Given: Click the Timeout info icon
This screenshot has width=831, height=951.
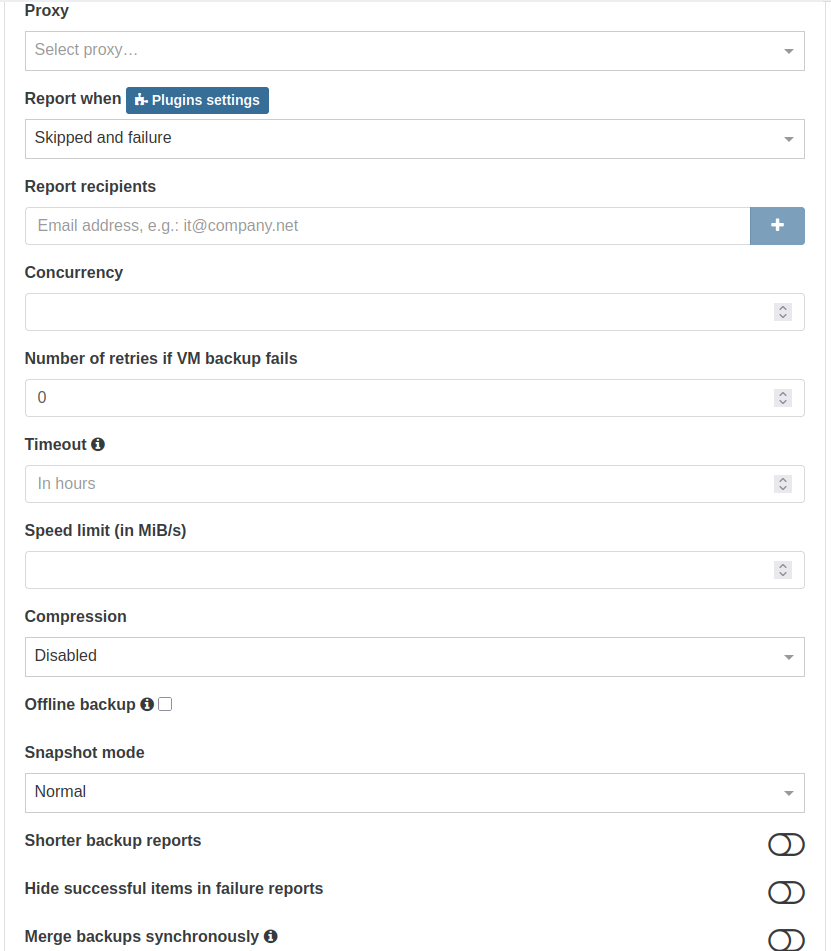Looking at the screenshot, I should (x=98, y=444).
